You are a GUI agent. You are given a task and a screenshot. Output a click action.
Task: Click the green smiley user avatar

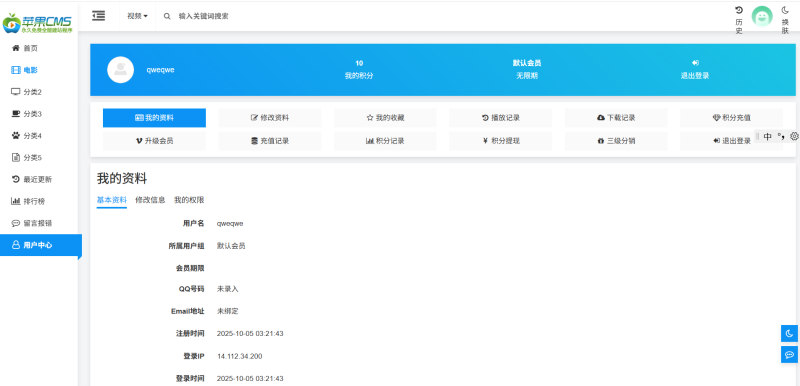[x=762, y=17]
